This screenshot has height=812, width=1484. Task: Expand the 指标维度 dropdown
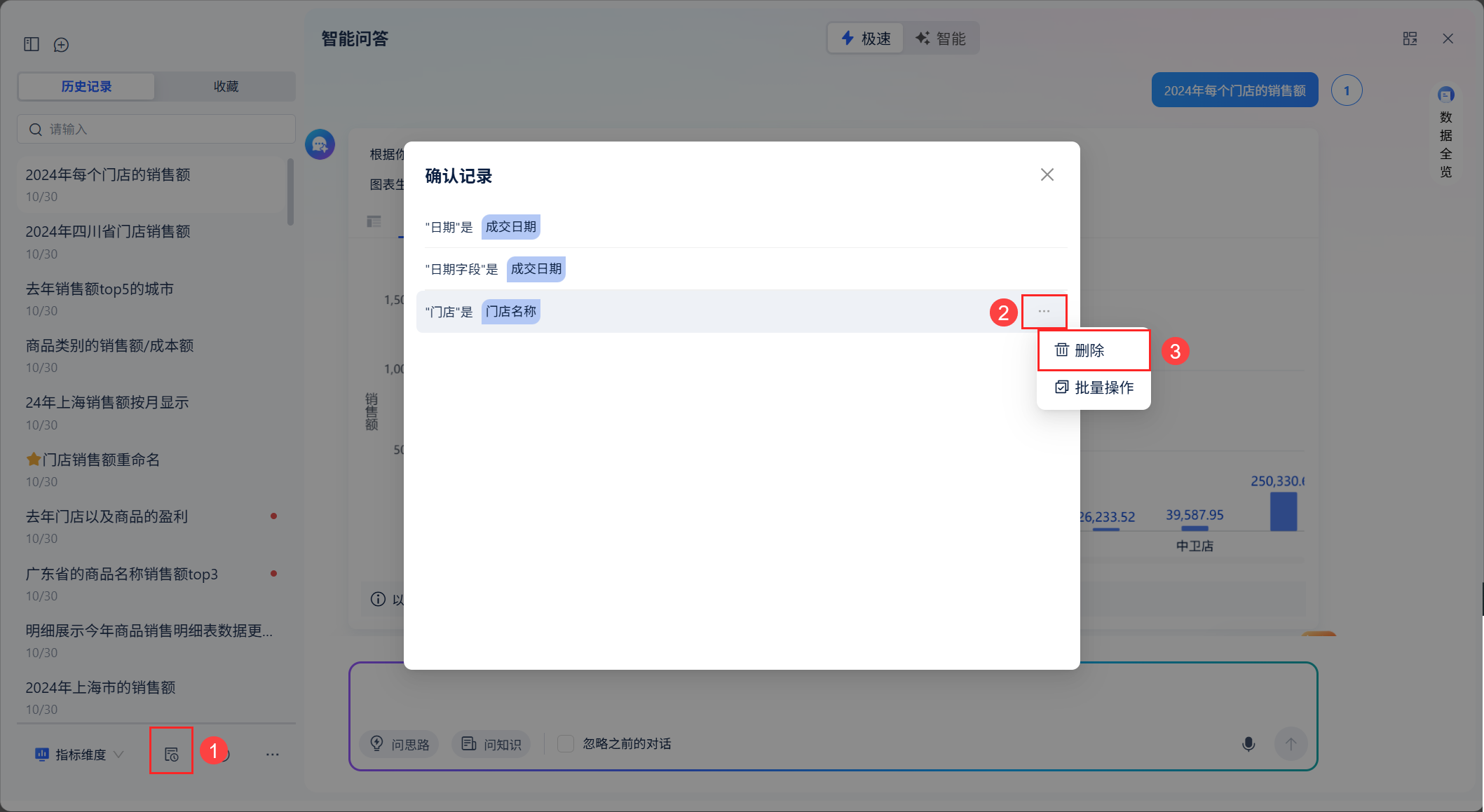(x=80, y=755)
